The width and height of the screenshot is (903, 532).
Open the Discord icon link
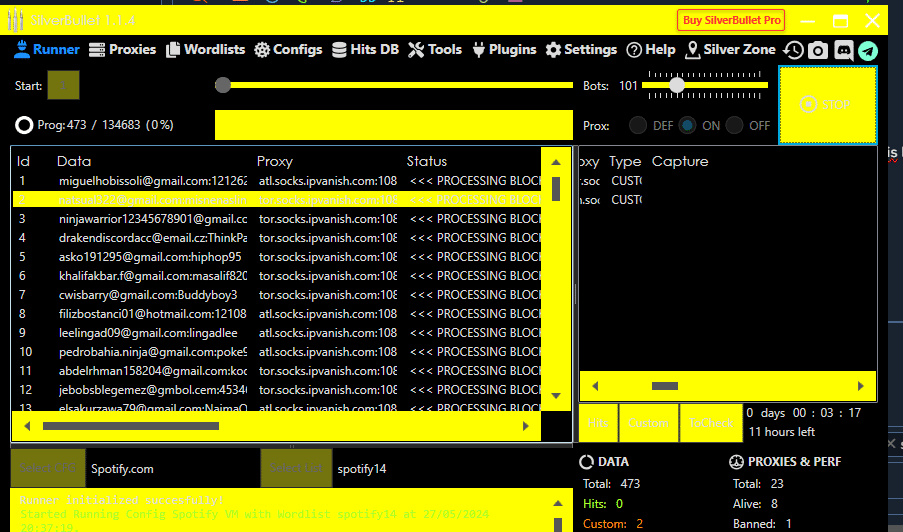coord(843,50)
